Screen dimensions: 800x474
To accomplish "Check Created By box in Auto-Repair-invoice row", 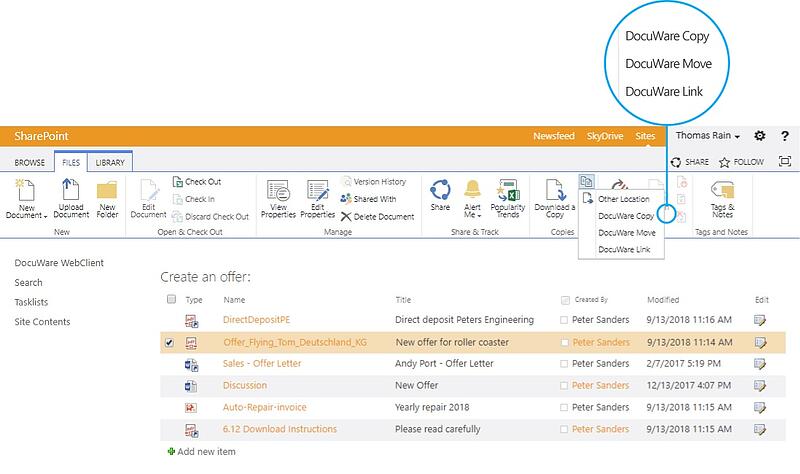I will click(x=564, y=408).
